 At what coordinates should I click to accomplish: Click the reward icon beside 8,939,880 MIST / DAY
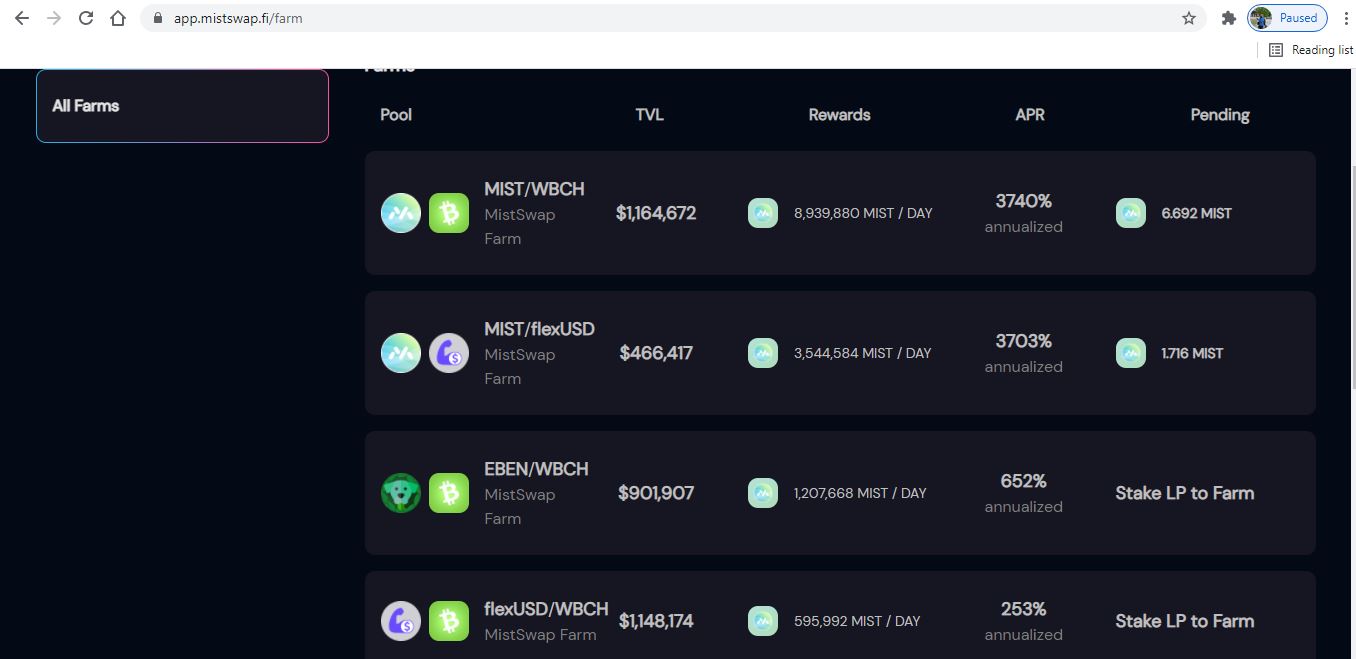763,213
